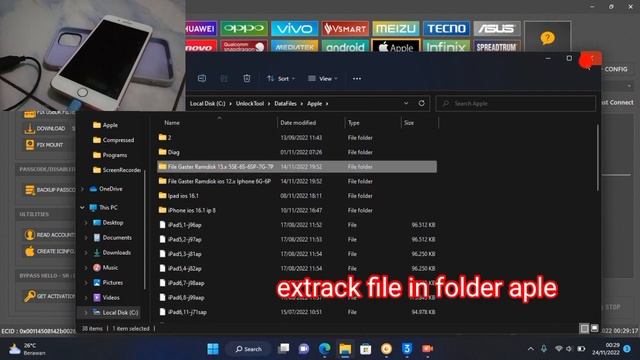Choose the android tile
The height and width of the screenshot is (360, 640).
pyautogui.click(x=345, y=46)
